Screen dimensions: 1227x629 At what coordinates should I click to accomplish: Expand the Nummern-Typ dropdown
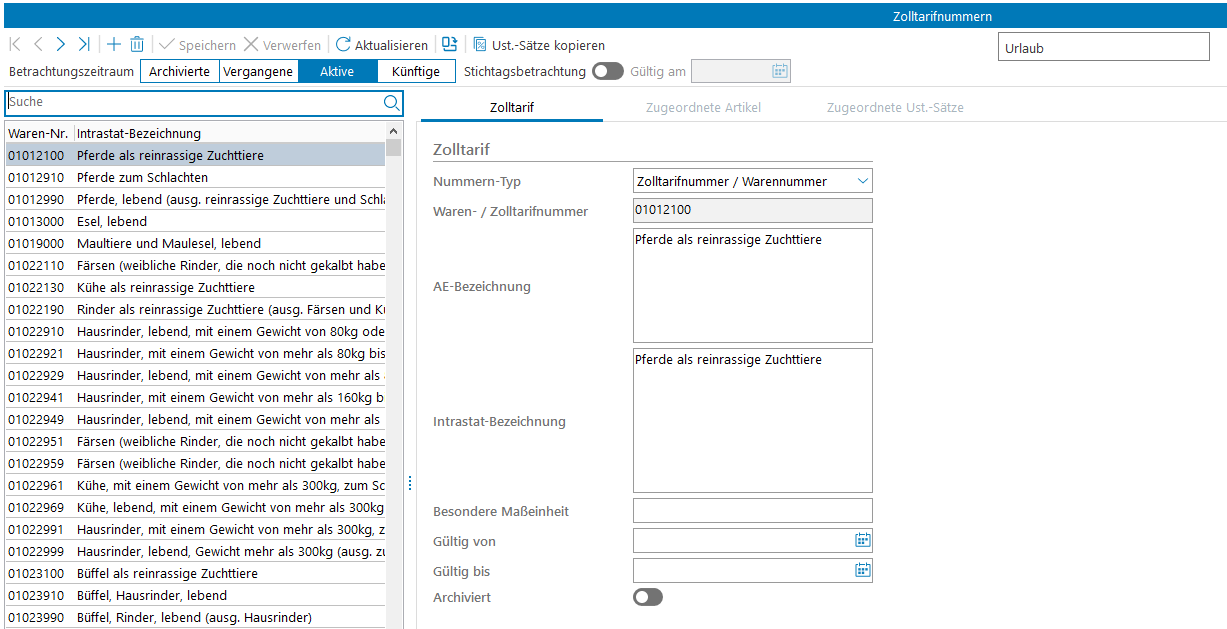862,181
